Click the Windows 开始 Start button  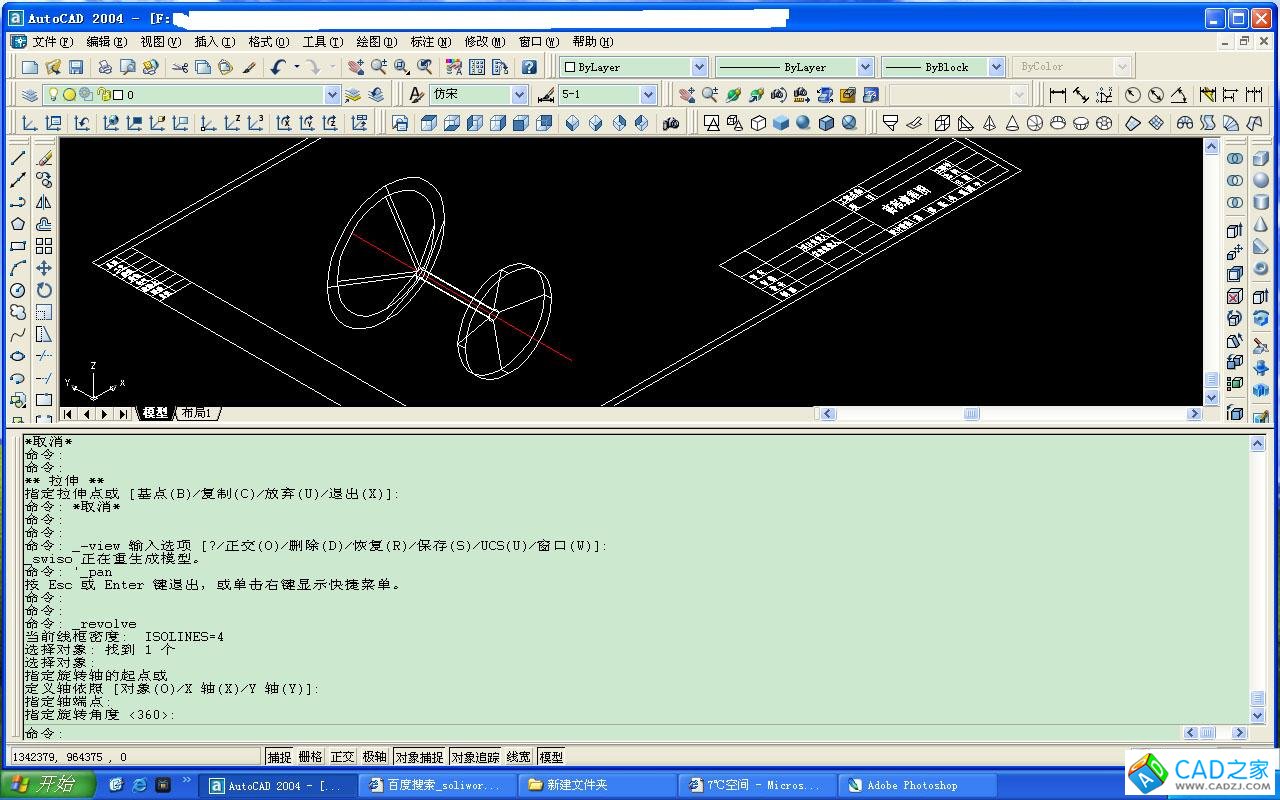[x=48, y=785]
